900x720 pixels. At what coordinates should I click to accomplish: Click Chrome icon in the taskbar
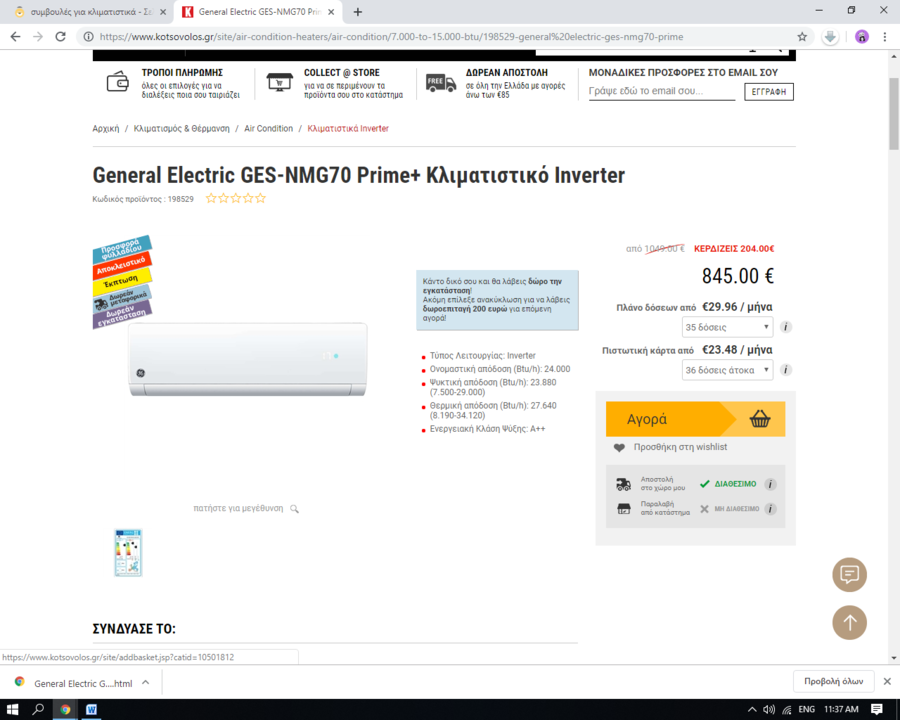(65, 710)
